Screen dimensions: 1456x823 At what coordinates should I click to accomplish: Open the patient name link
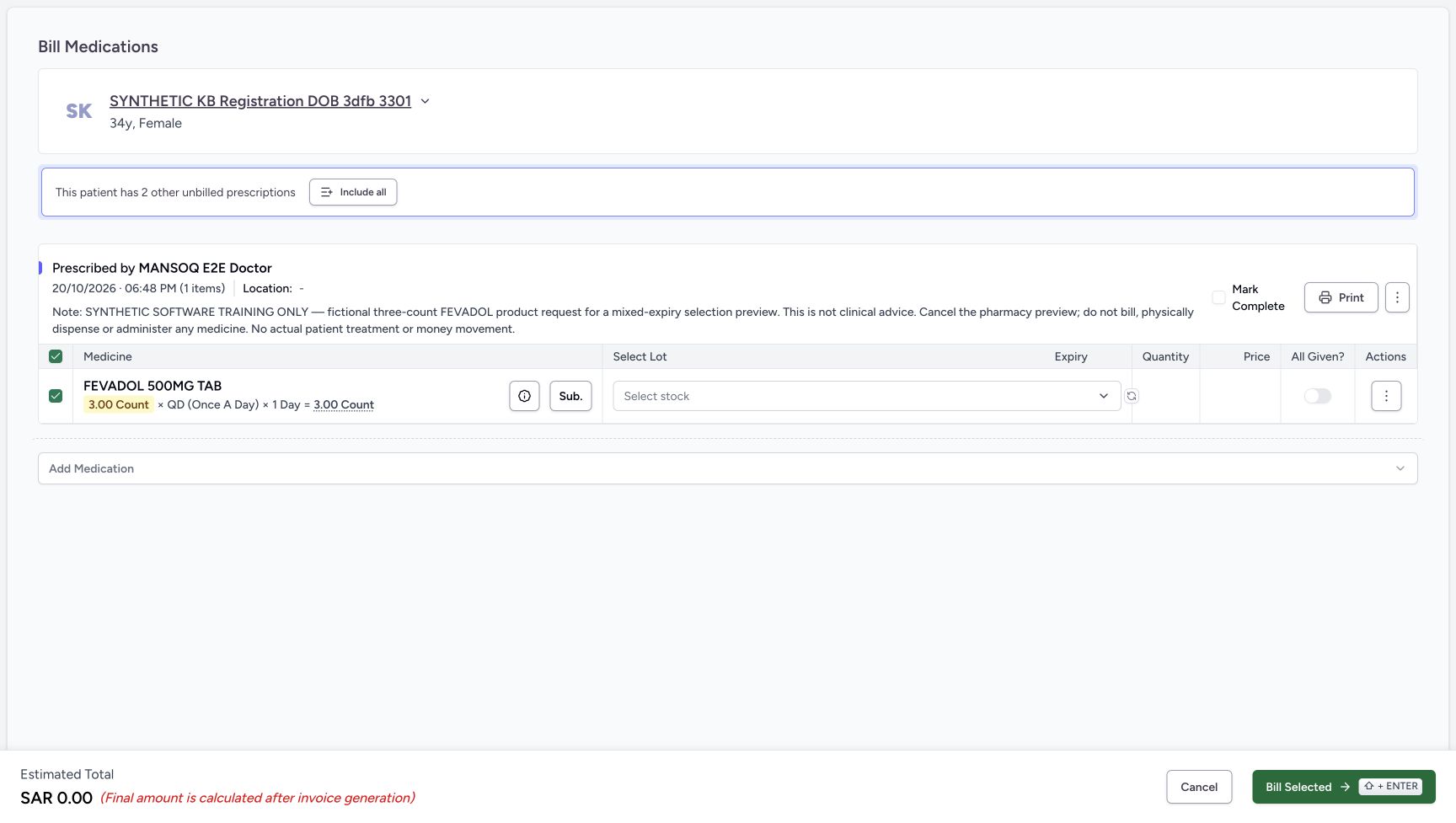[x=260, y=101]
